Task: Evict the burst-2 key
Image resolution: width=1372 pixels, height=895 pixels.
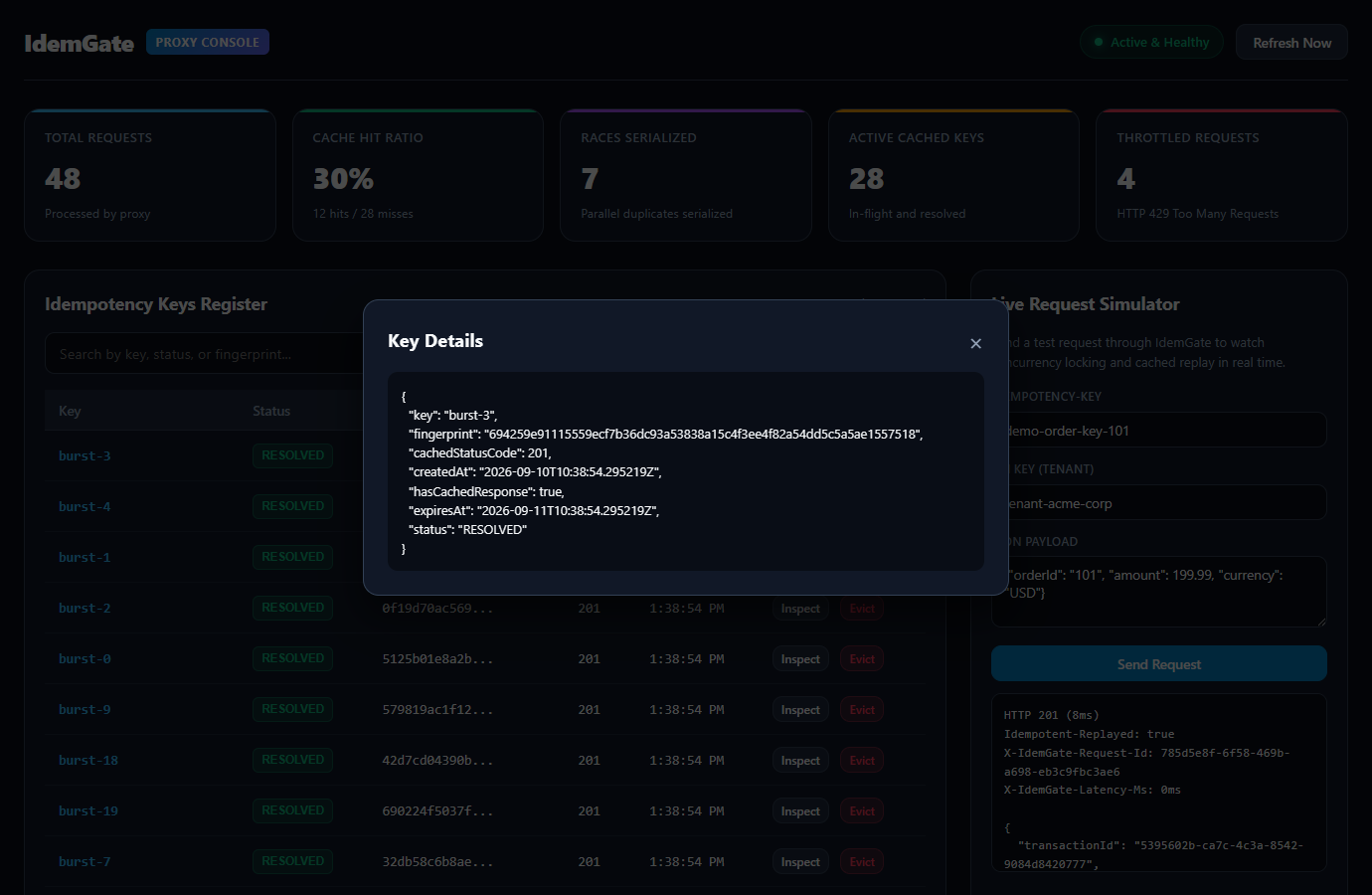Action: [x=862, y=609]
